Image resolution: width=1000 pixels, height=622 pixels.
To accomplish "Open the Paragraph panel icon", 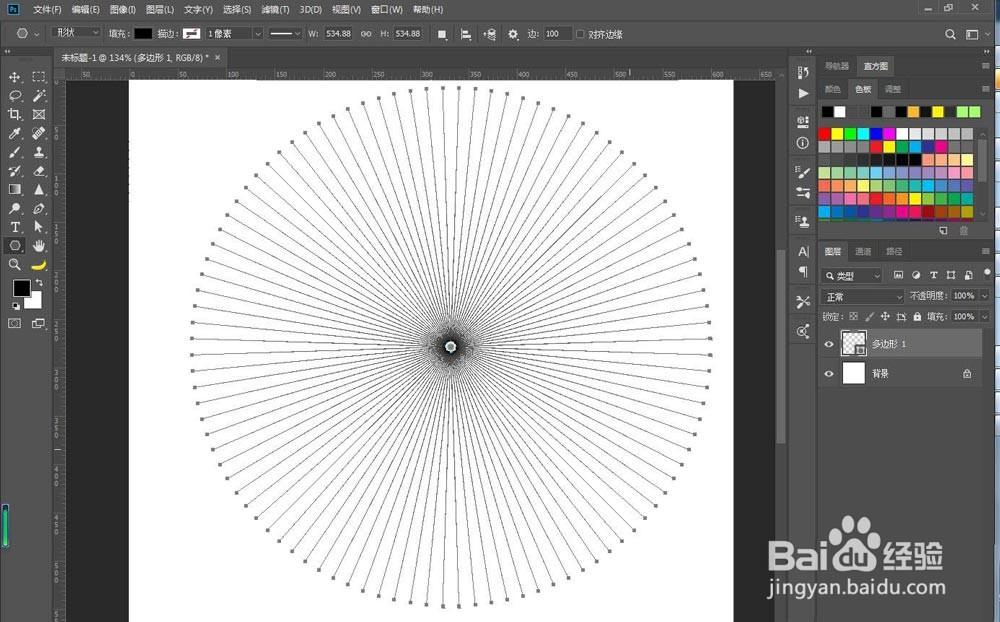I will click(x=803, y=272).
